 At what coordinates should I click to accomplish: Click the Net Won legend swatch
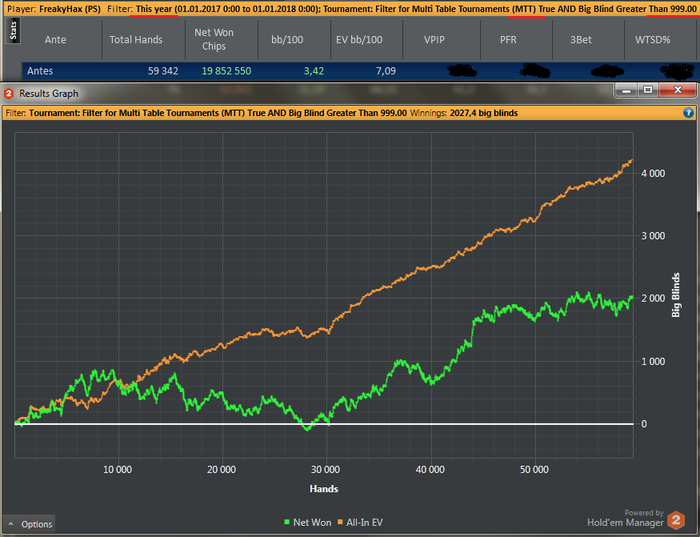287,522
